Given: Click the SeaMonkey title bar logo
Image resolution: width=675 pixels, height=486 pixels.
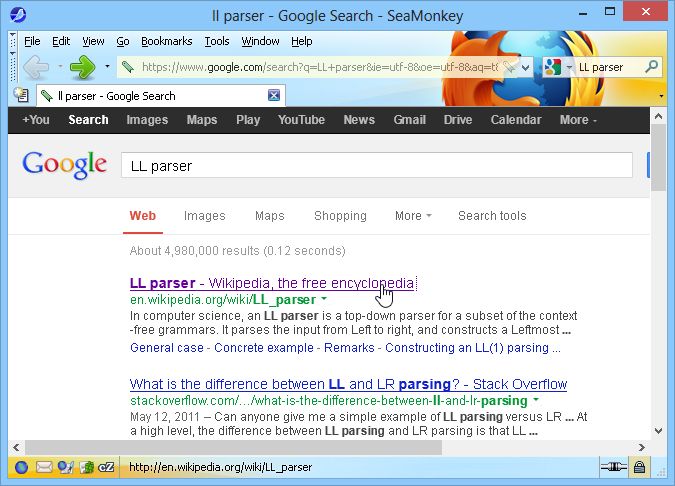Looking at the screenshot, I should click(18, 15).
